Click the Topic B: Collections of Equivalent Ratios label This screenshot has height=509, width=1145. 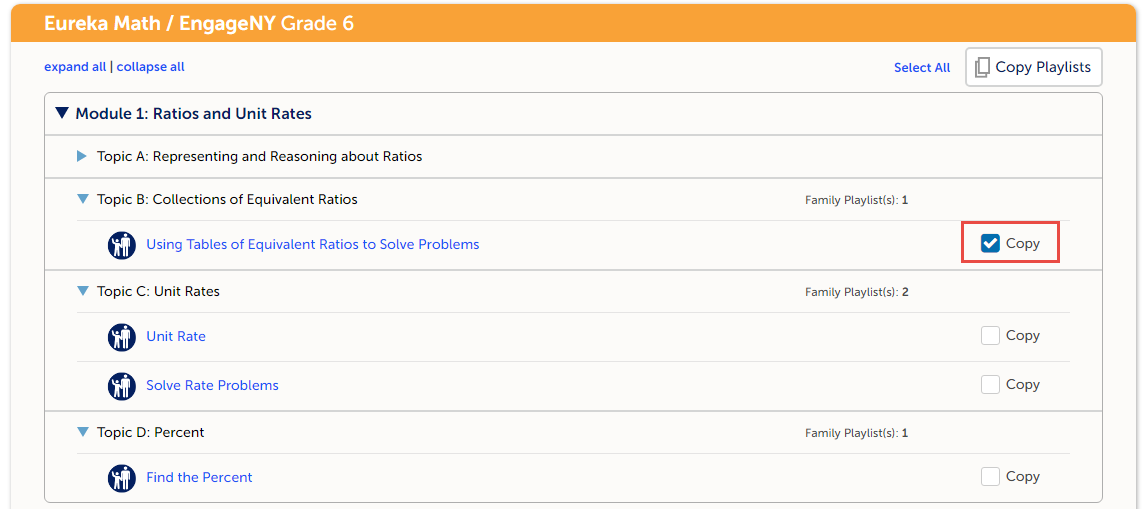(227, 199)
